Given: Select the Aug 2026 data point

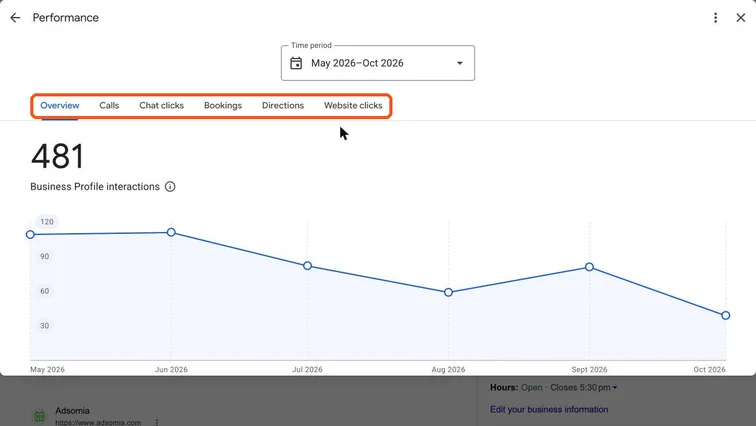Looking at the screenshot, I should pos(448,293).
